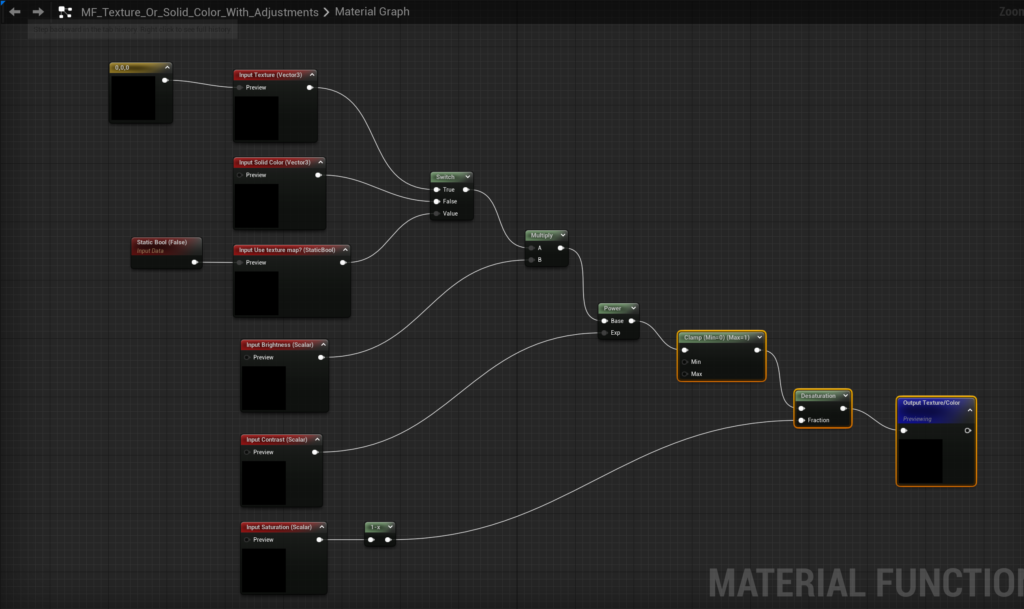This screenshot has height=609, width=1024.
Task: Click the 0,0,0 constant node's color preview
Action: (x=133, y=98)
